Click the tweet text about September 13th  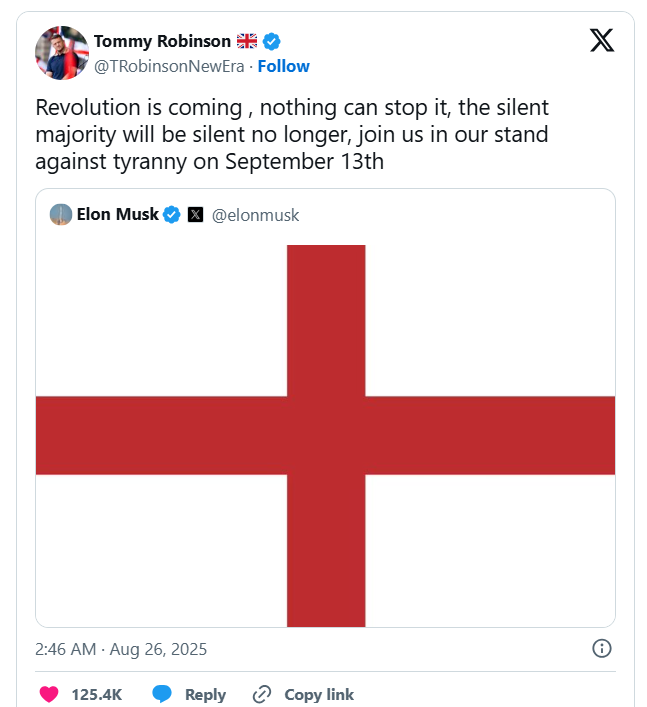(292, 134)
